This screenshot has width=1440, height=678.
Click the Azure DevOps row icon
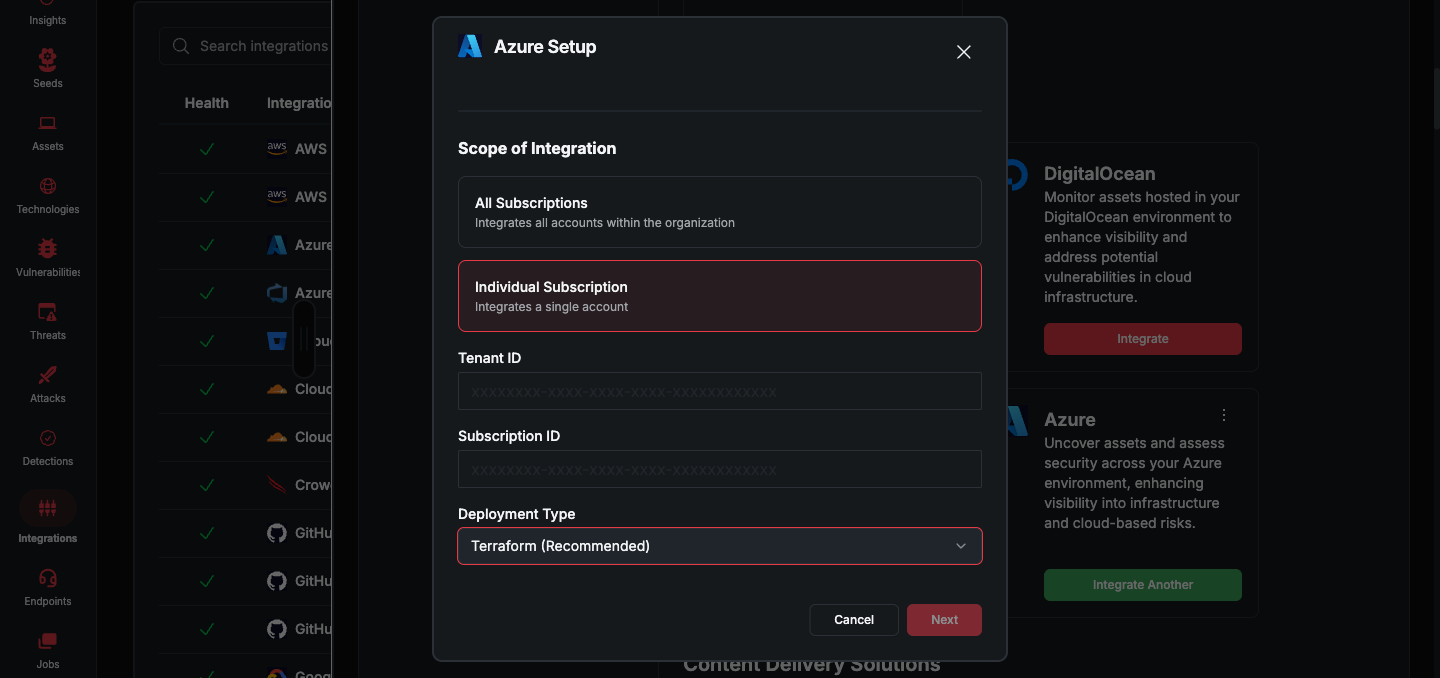(x=277, y=293)
